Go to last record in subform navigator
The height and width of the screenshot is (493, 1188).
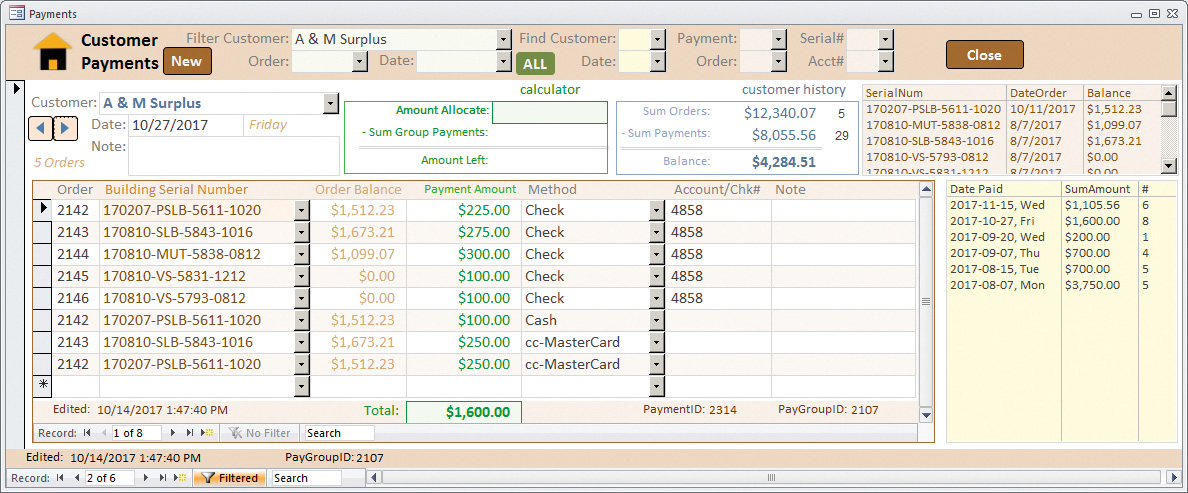point(189,433)
